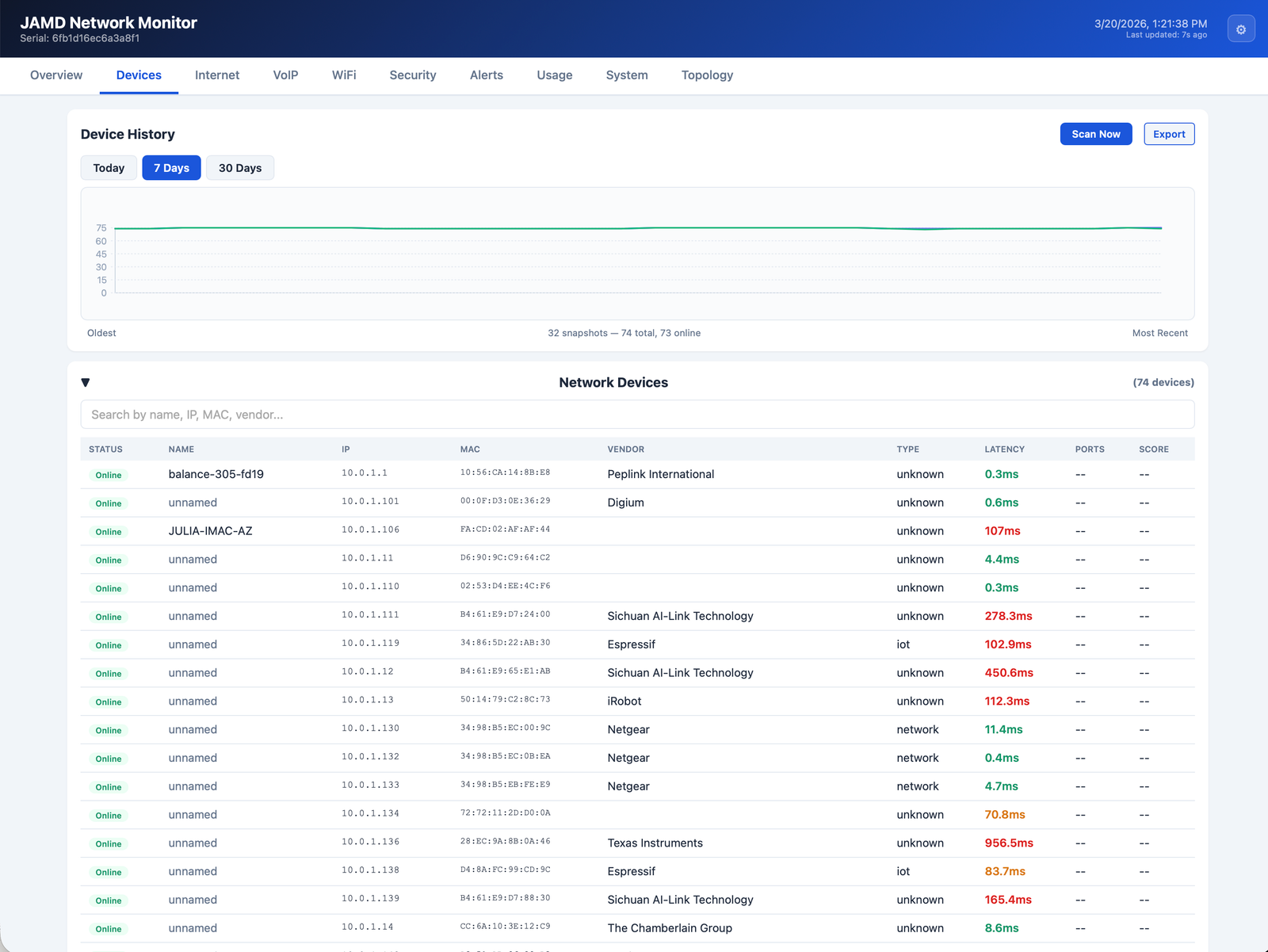This screenshot has height=952, width=1268.
Task: Go to the Alerts tab
Action: pyautogui.click(x=486, y=75)
